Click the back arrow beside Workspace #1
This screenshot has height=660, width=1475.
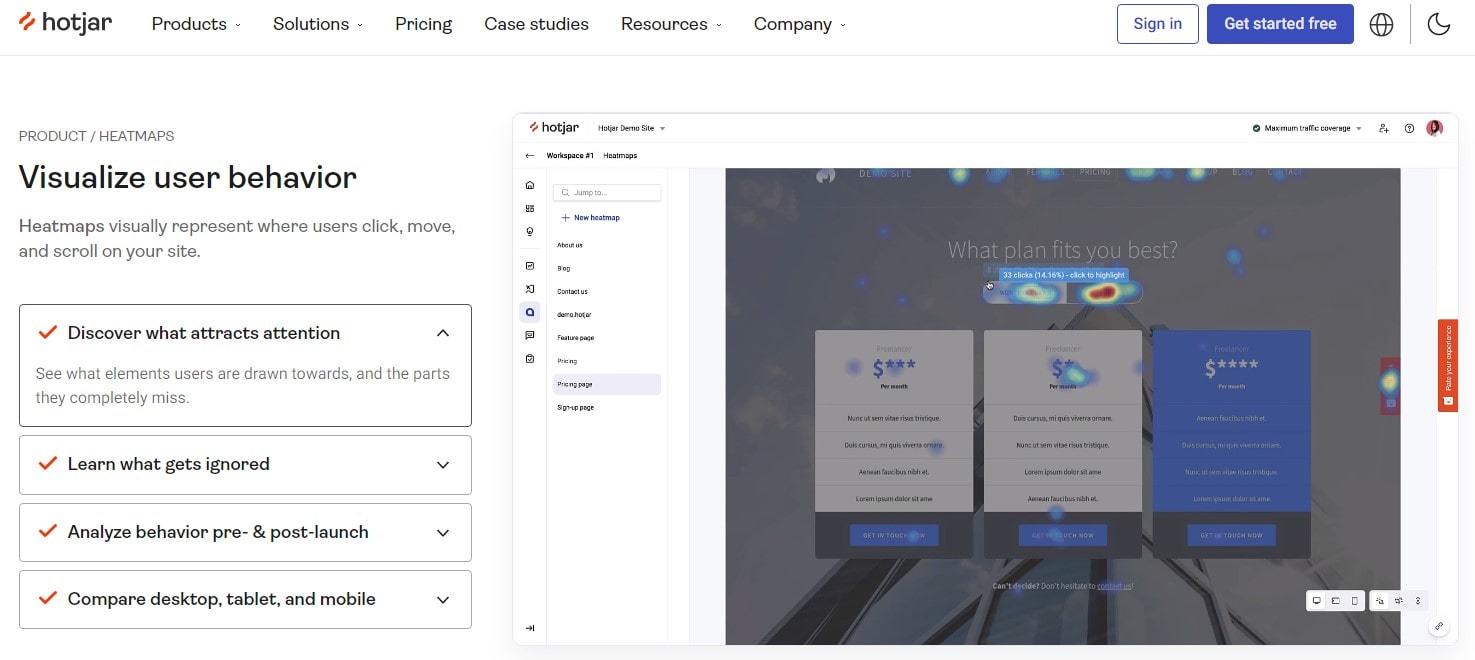pyautogui.click(x=530, y=156)
